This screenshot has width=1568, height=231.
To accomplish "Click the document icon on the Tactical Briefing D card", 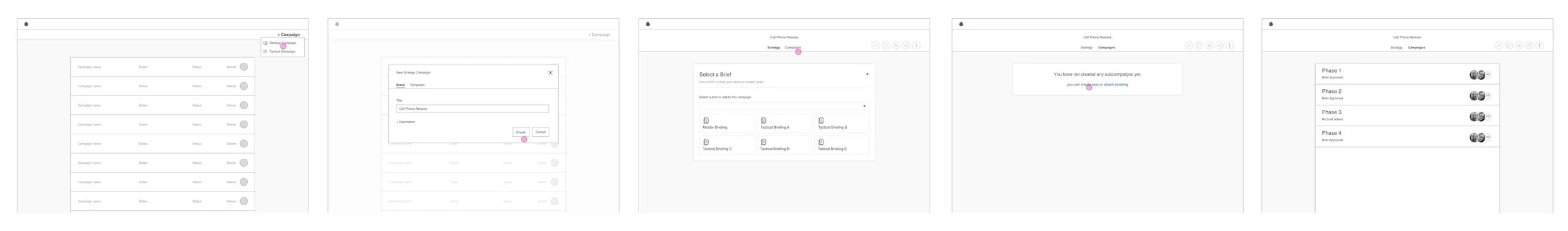I will (x=763, y=142).
